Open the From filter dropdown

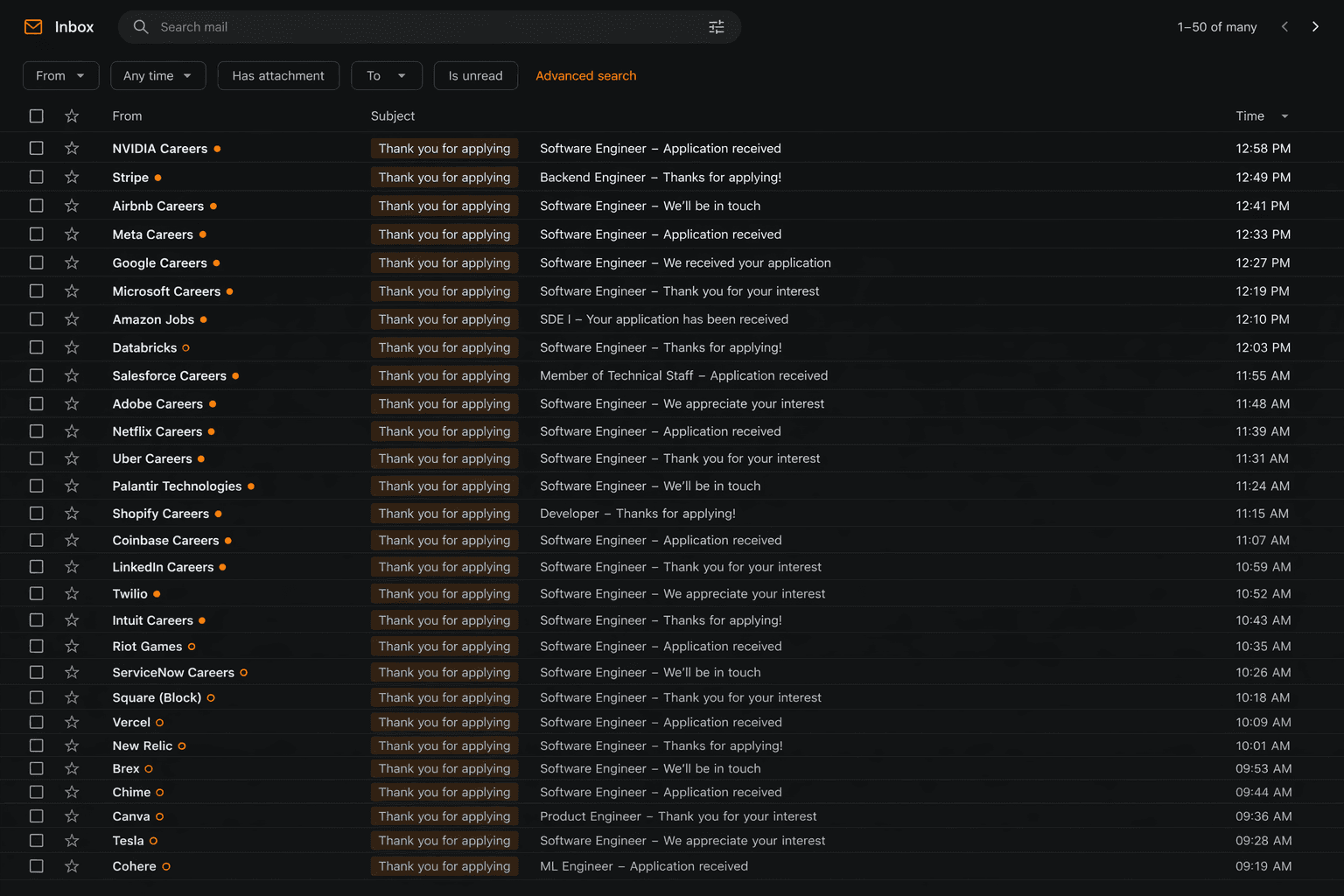[x=60, y=75]
